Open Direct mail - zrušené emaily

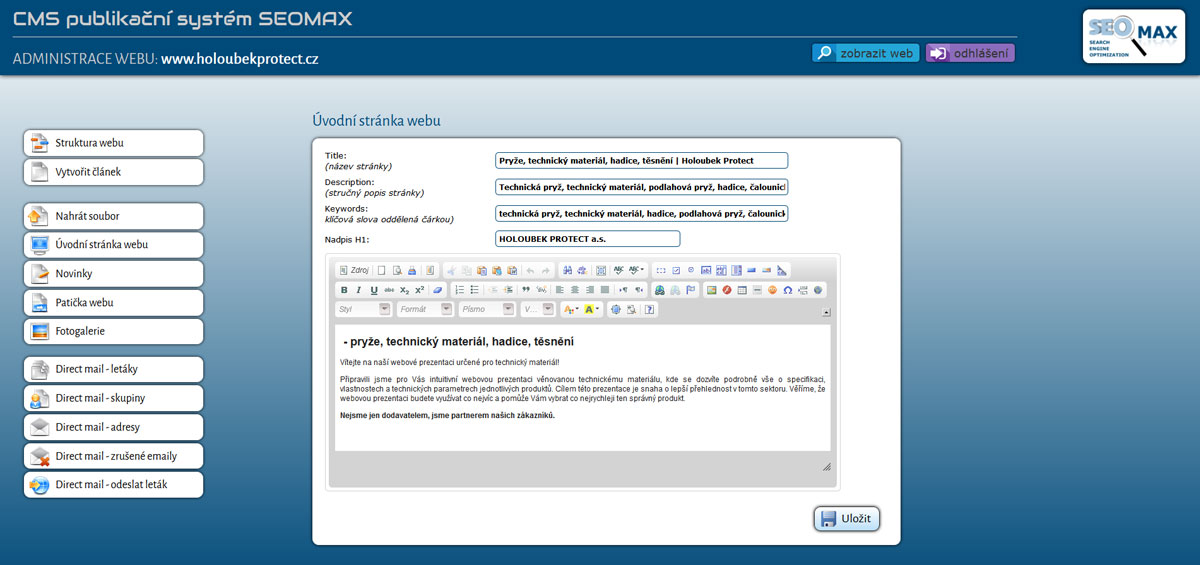point(113,456)
